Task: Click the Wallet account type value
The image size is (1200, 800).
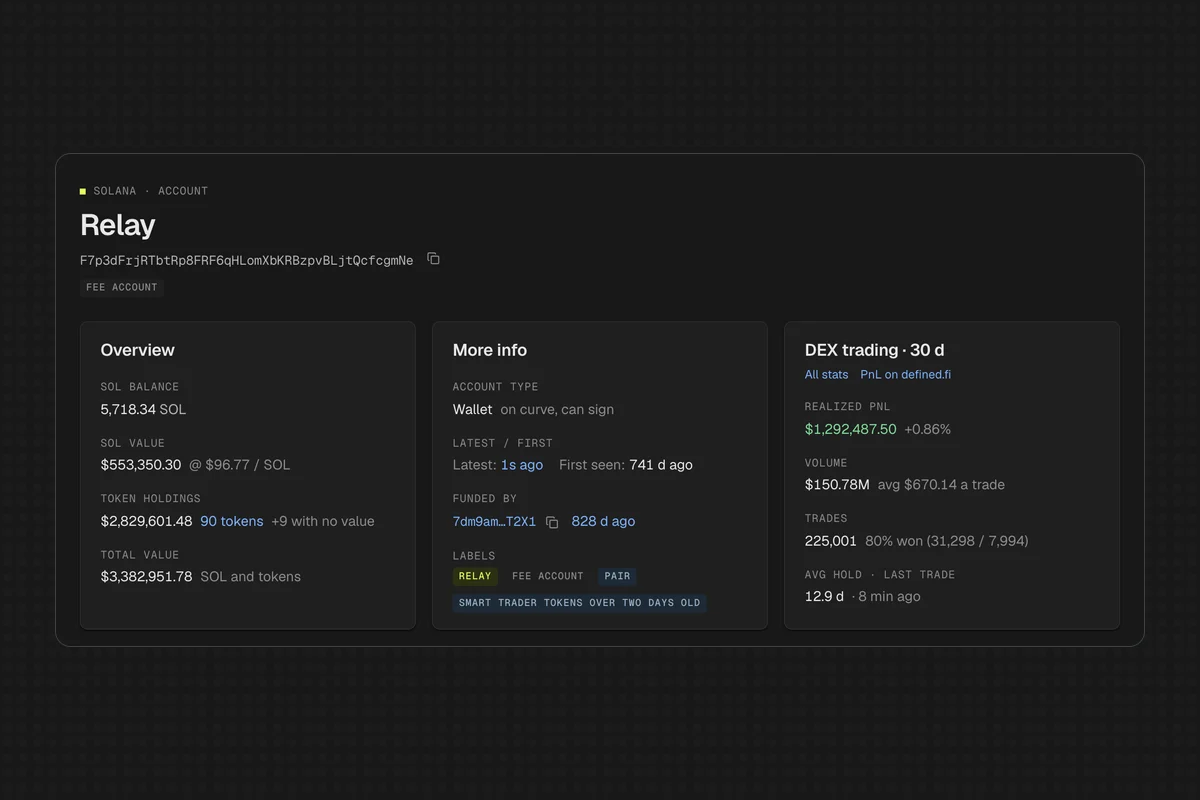Action: (472, 409)
